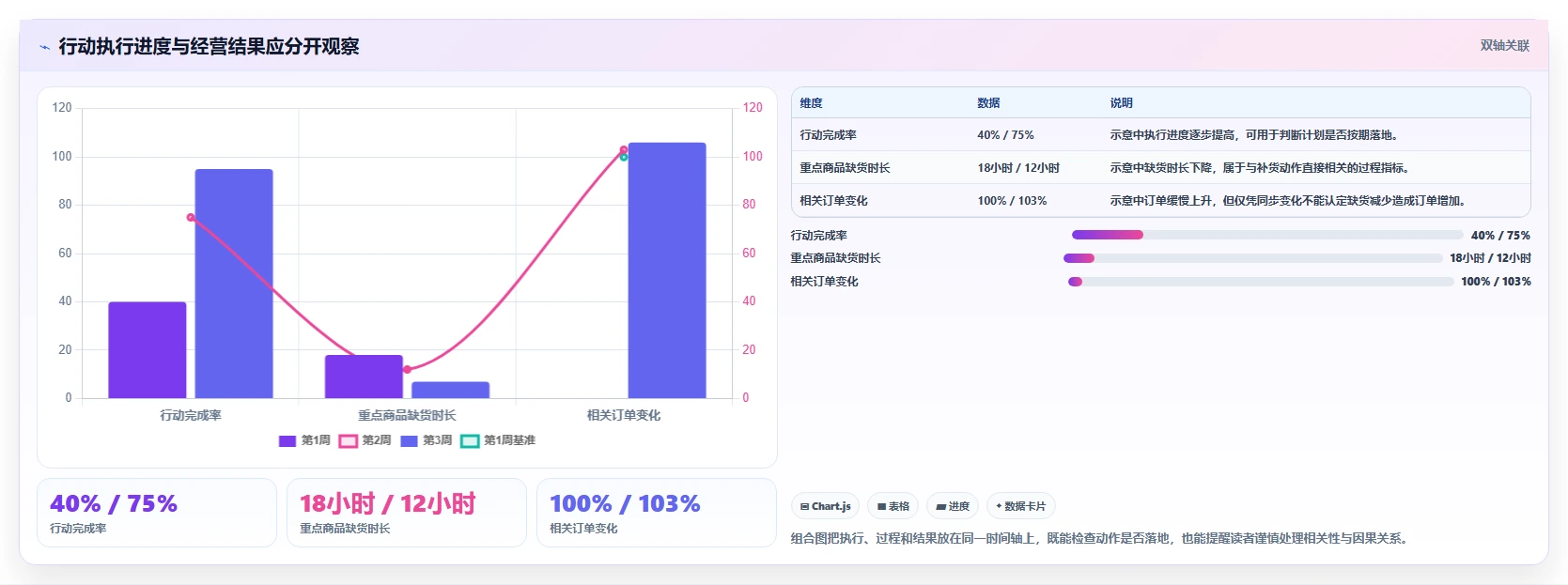Click the 40% / 75% KPI card
This screenshot has height=585, width=1568.
coord(157,513)
